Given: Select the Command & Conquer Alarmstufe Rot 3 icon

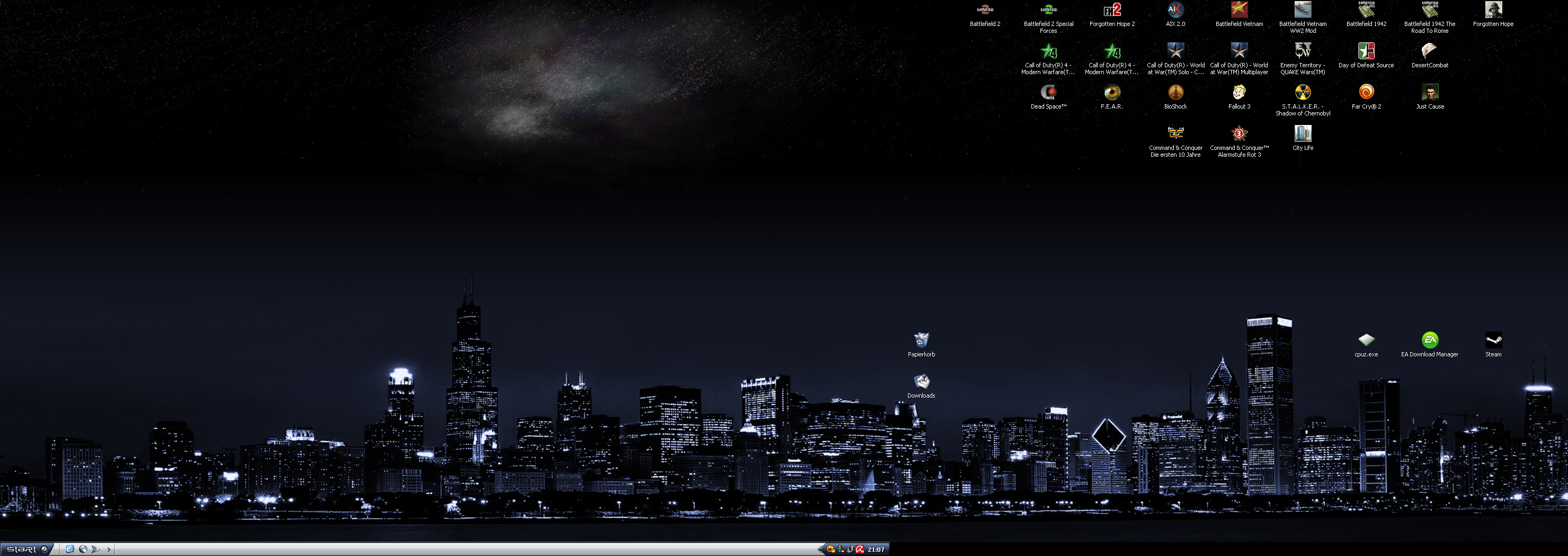Looking at the screenshot, I should 1239,134.
